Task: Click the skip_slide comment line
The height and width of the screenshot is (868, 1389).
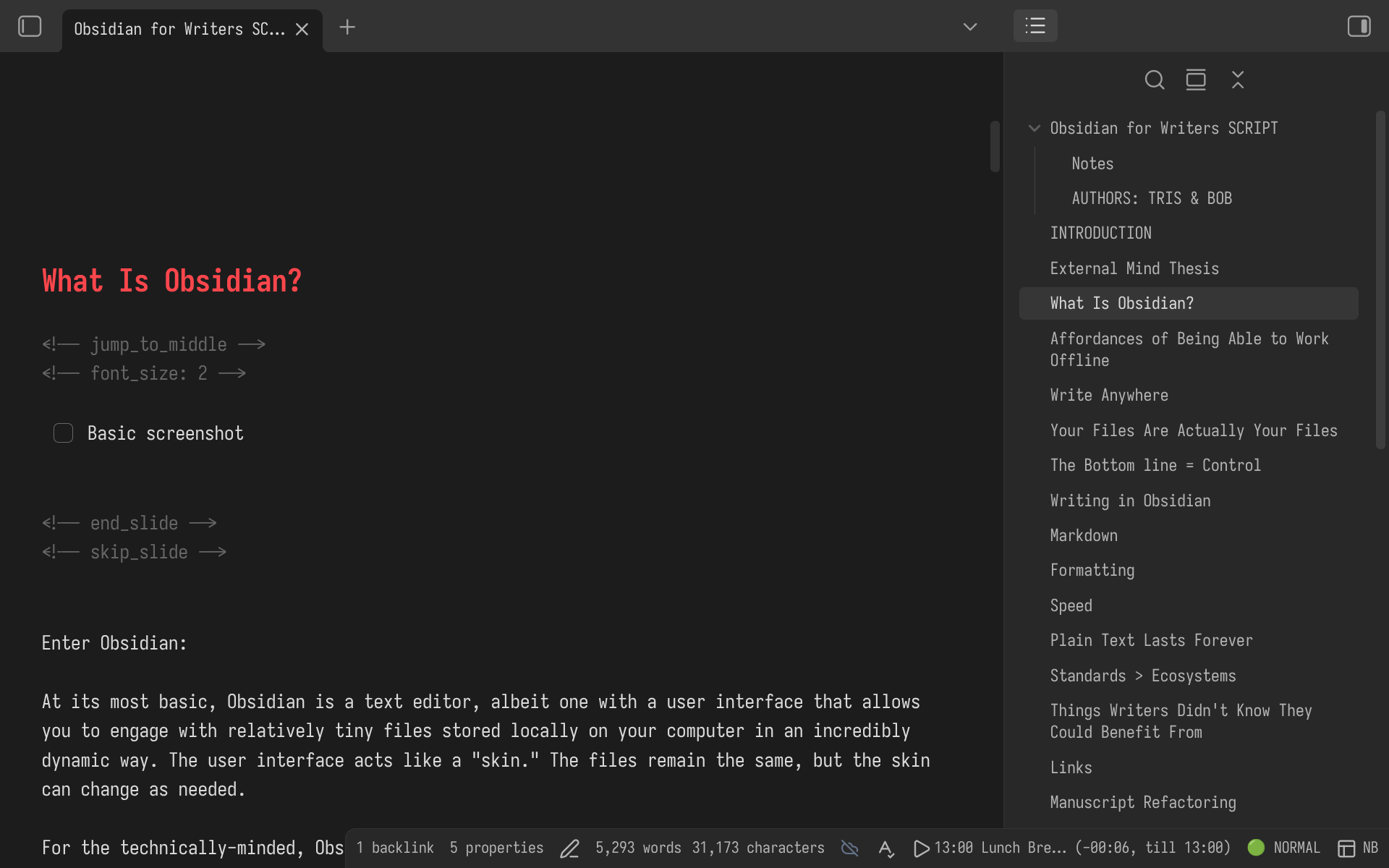Action: coord(135,552)
